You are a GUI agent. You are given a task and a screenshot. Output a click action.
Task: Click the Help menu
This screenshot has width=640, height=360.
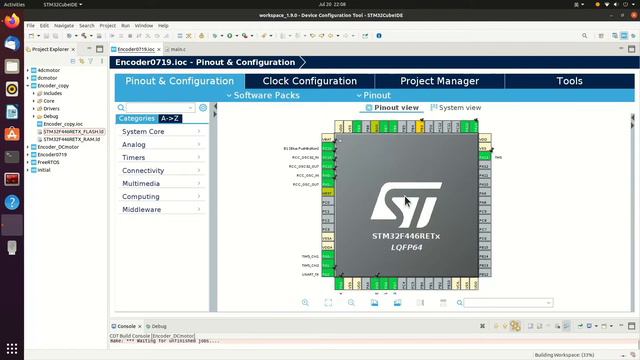[163, 26]
